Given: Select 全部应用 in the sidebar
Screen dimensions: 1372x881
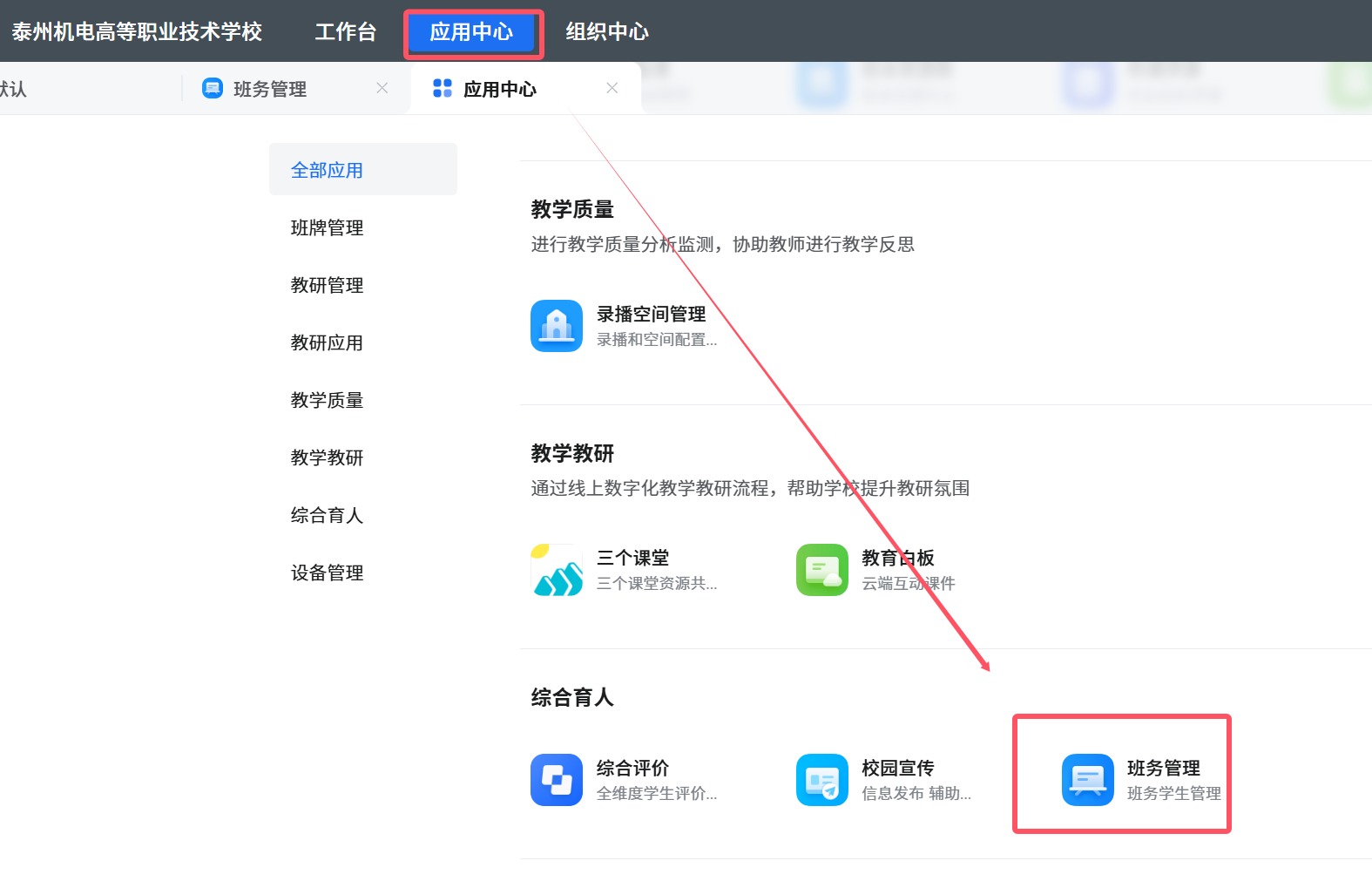Looking at the screenshot, I should click(363, 169).
